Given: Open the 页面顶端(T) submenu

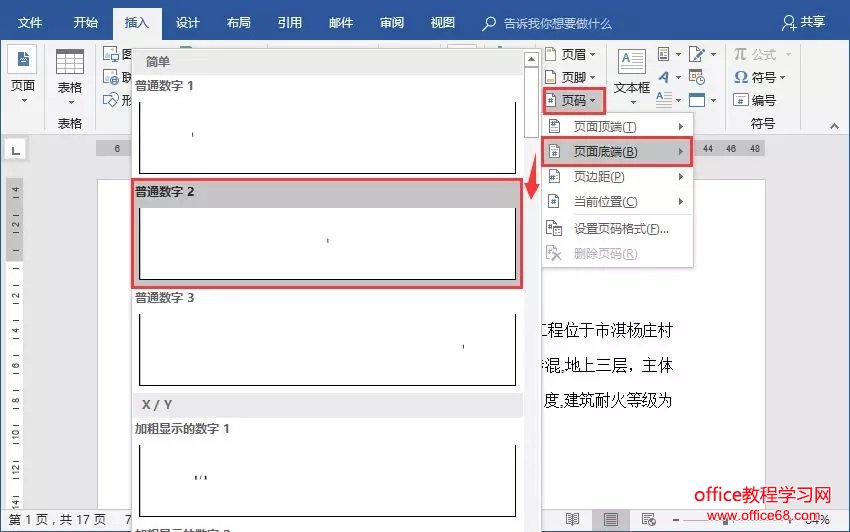Looking at the screenshot, I should click(x=617, y=127).
